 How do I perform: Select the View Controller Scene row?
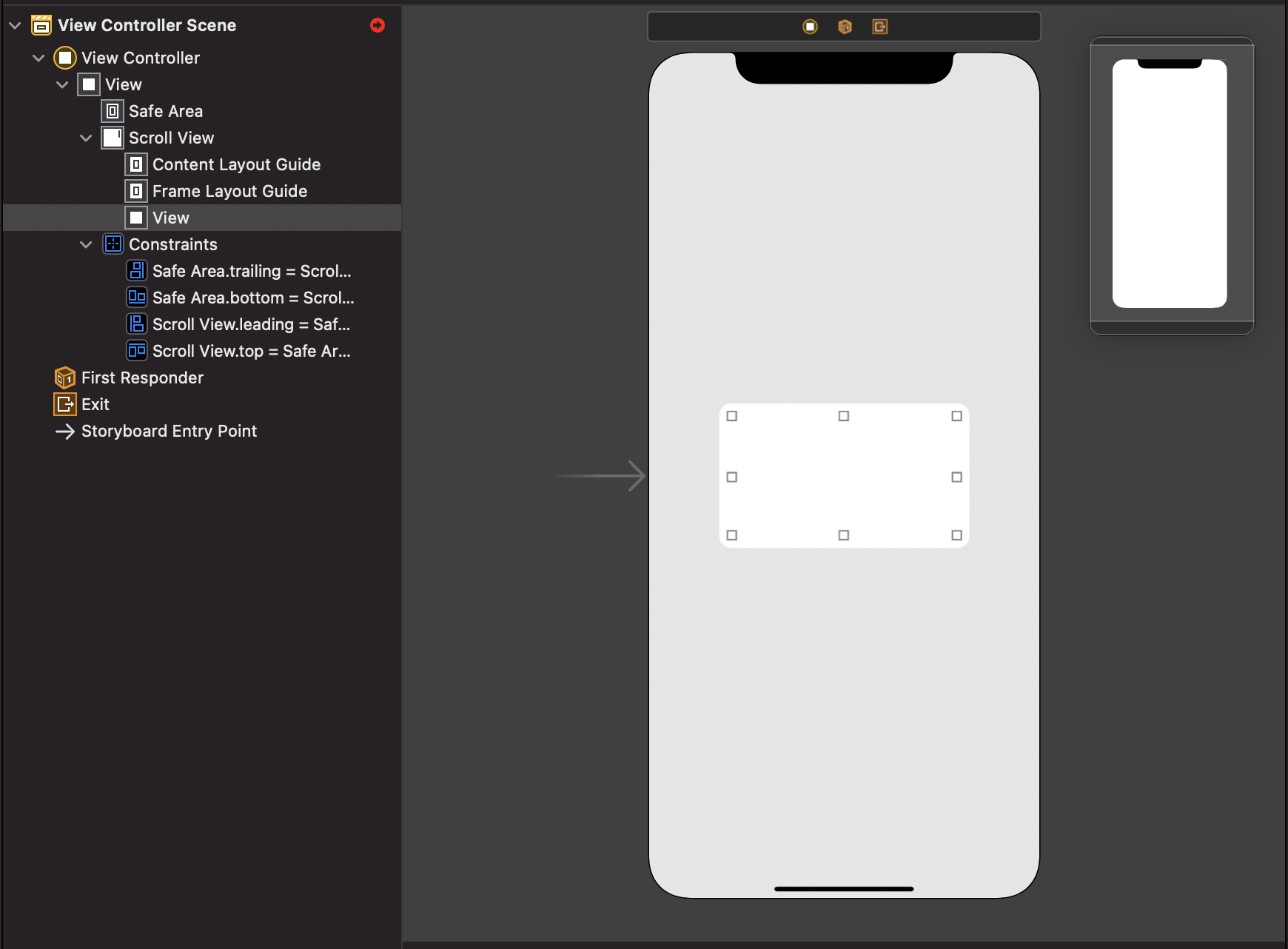pos(202,25)
